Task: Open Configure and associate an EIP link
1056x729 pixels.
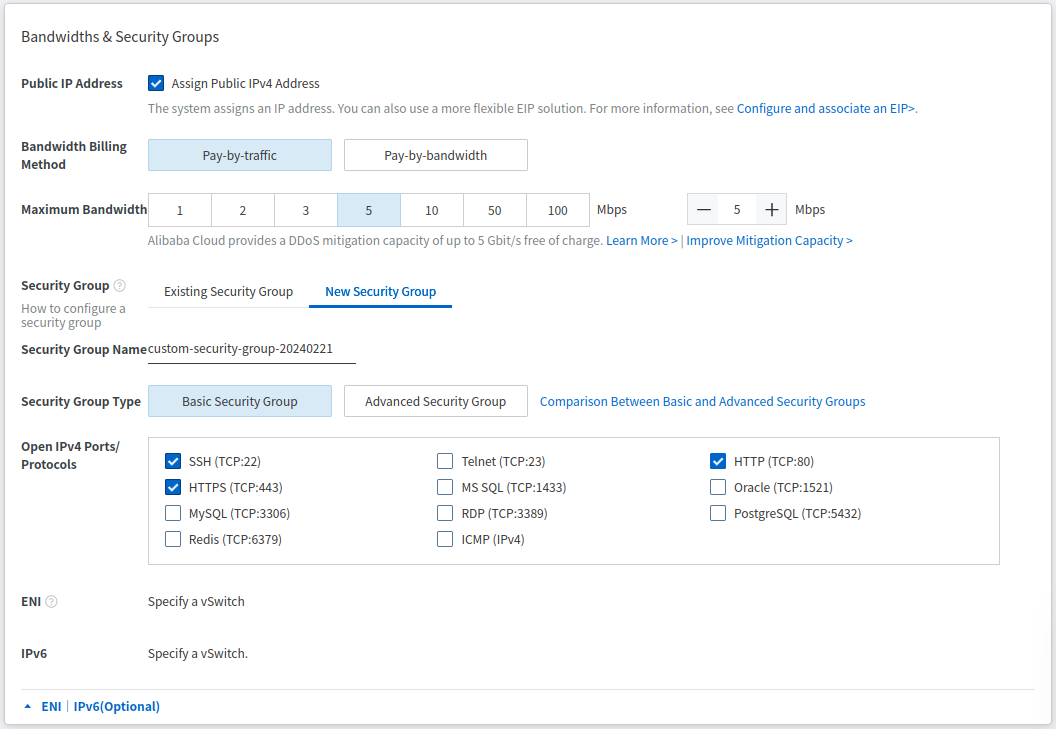Action: point(825,108)
